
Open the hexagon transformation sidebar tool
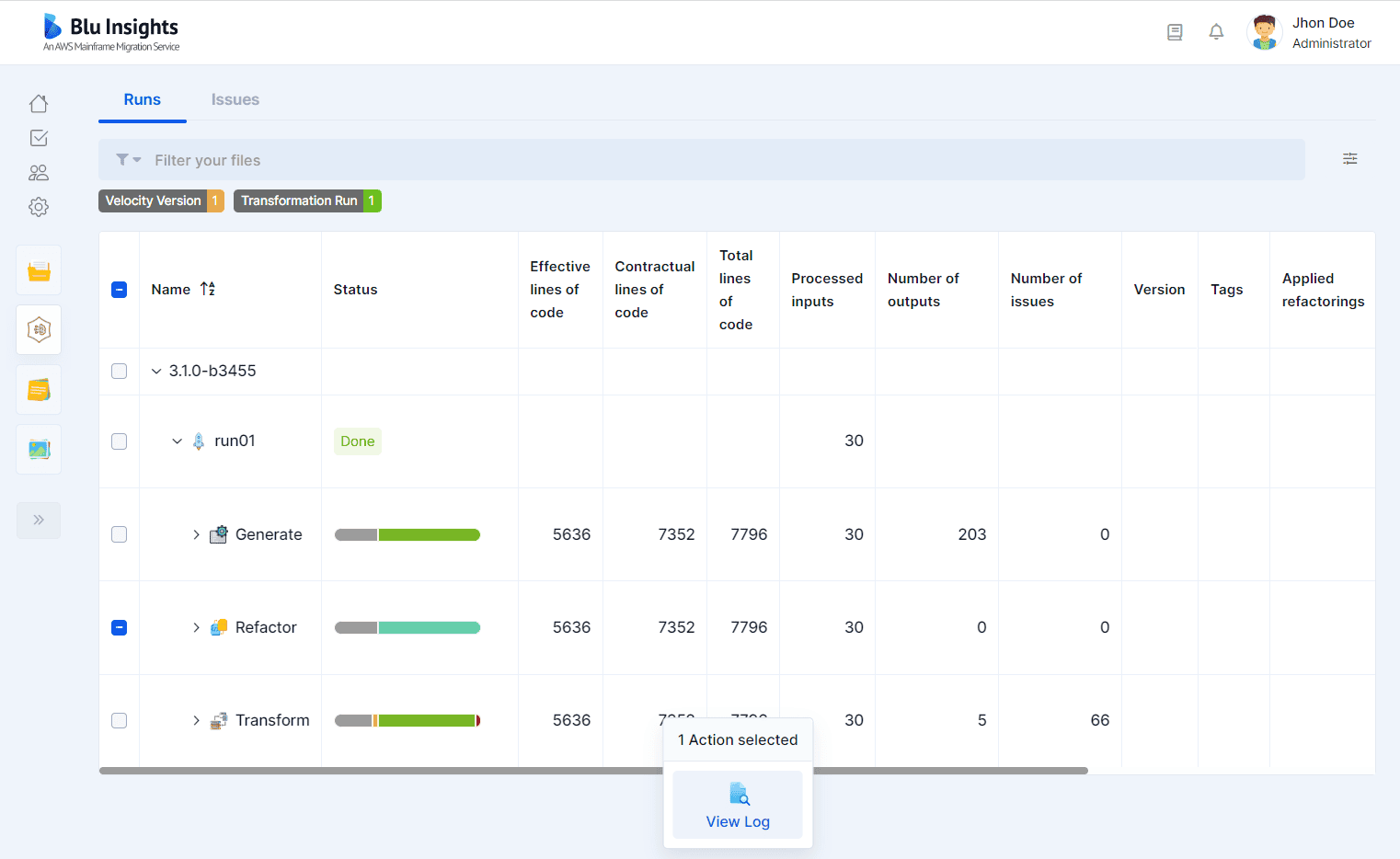pos(39,329)
